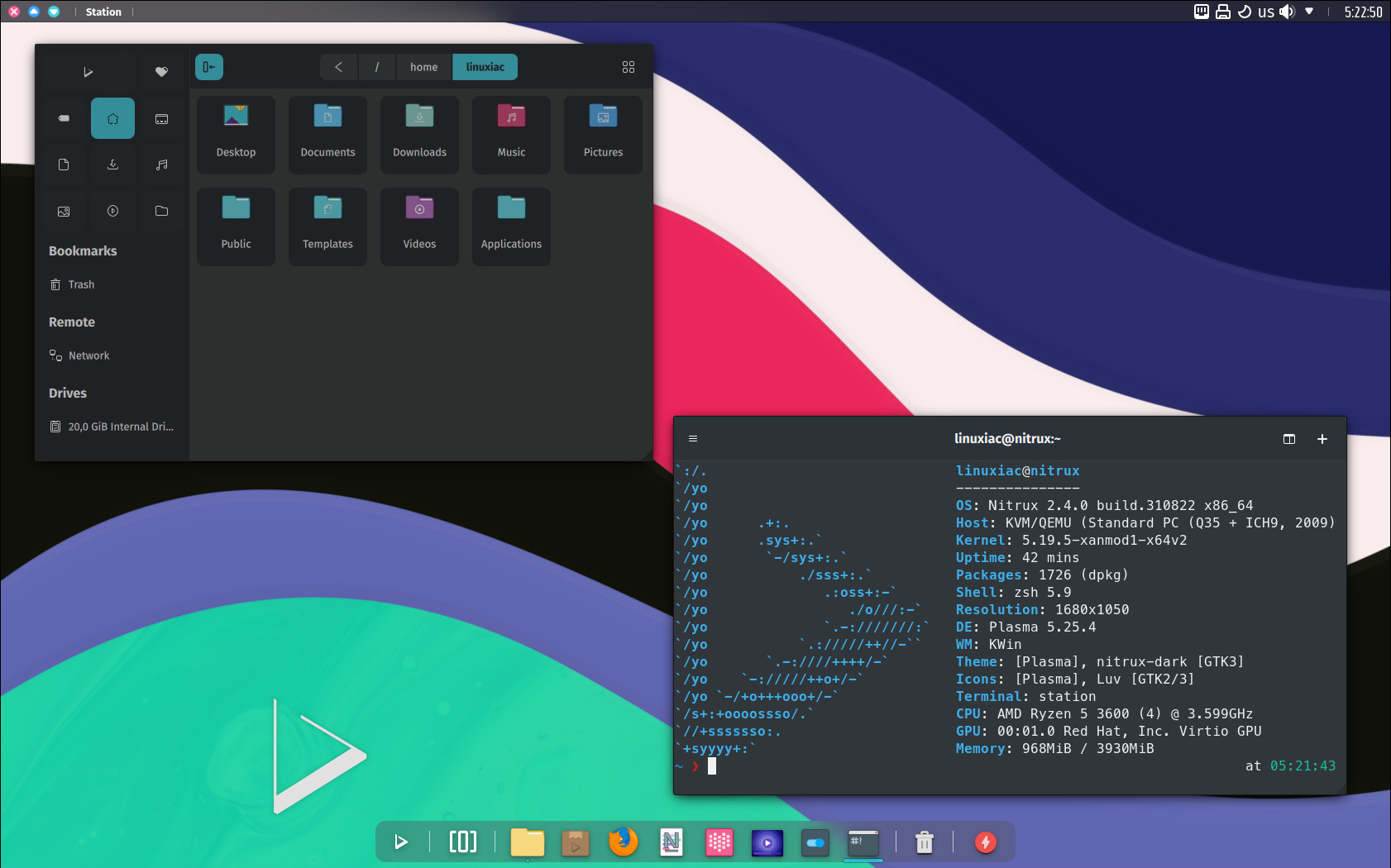Open favorites via the heart sidebar icon

[x=161, y=72]
